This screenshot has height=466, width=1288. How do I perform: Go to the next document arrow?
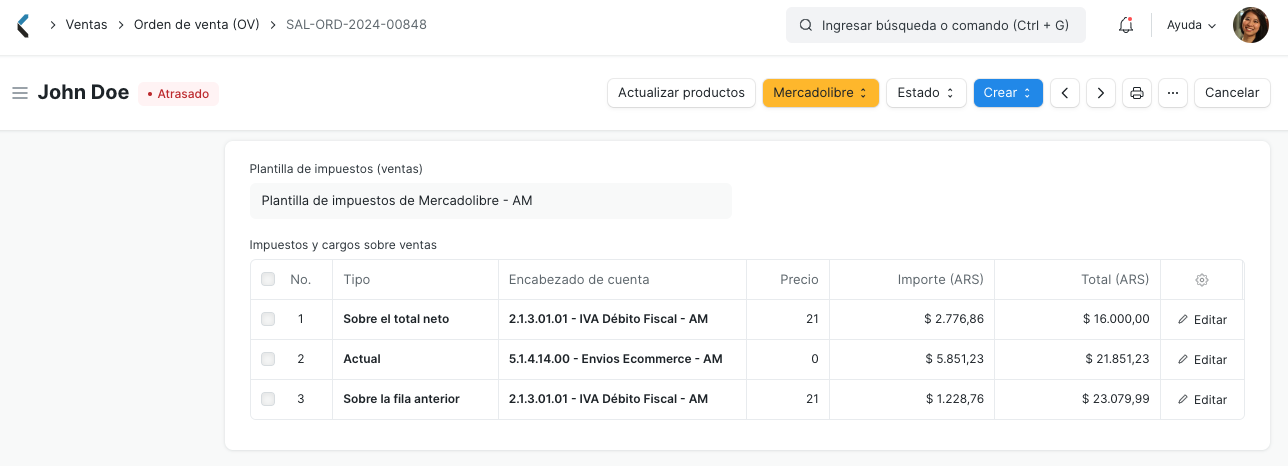coord(1100,93)
